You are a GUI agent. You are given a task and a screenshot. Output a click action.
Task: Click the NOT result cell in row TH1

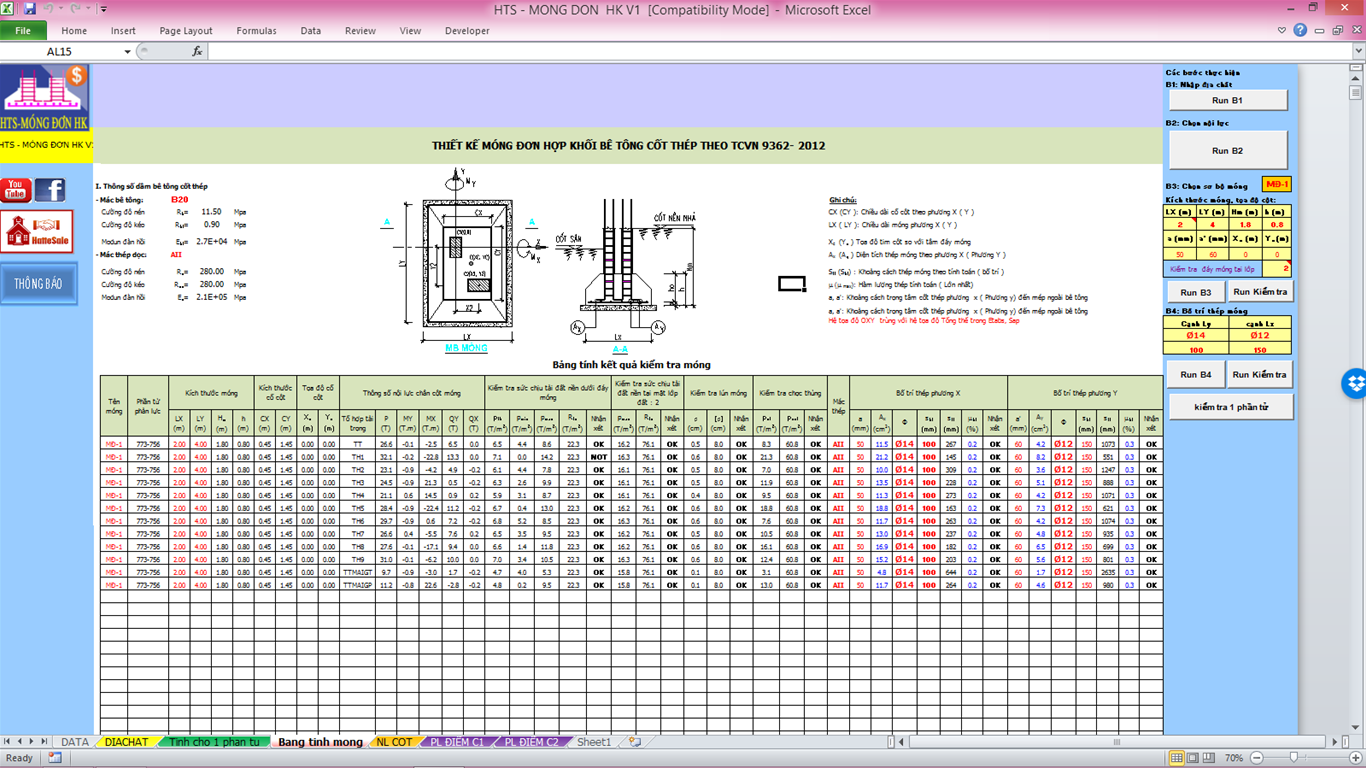pyautogui.click(x=598, y=456)
